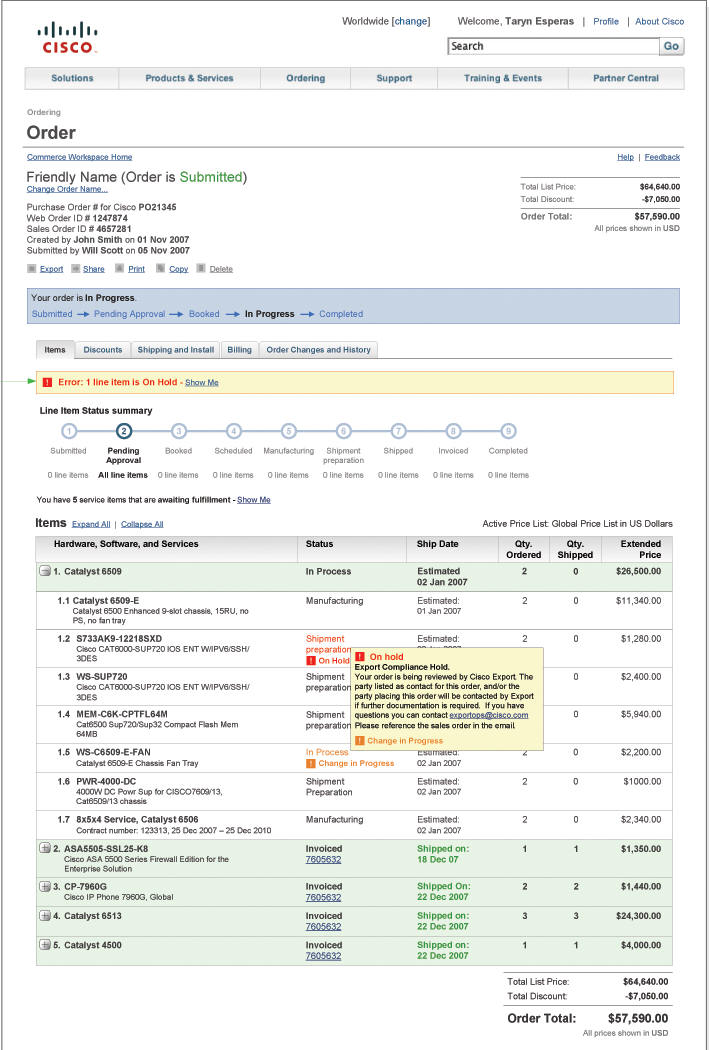Open Order Changes and History tab

click(318, 350)
